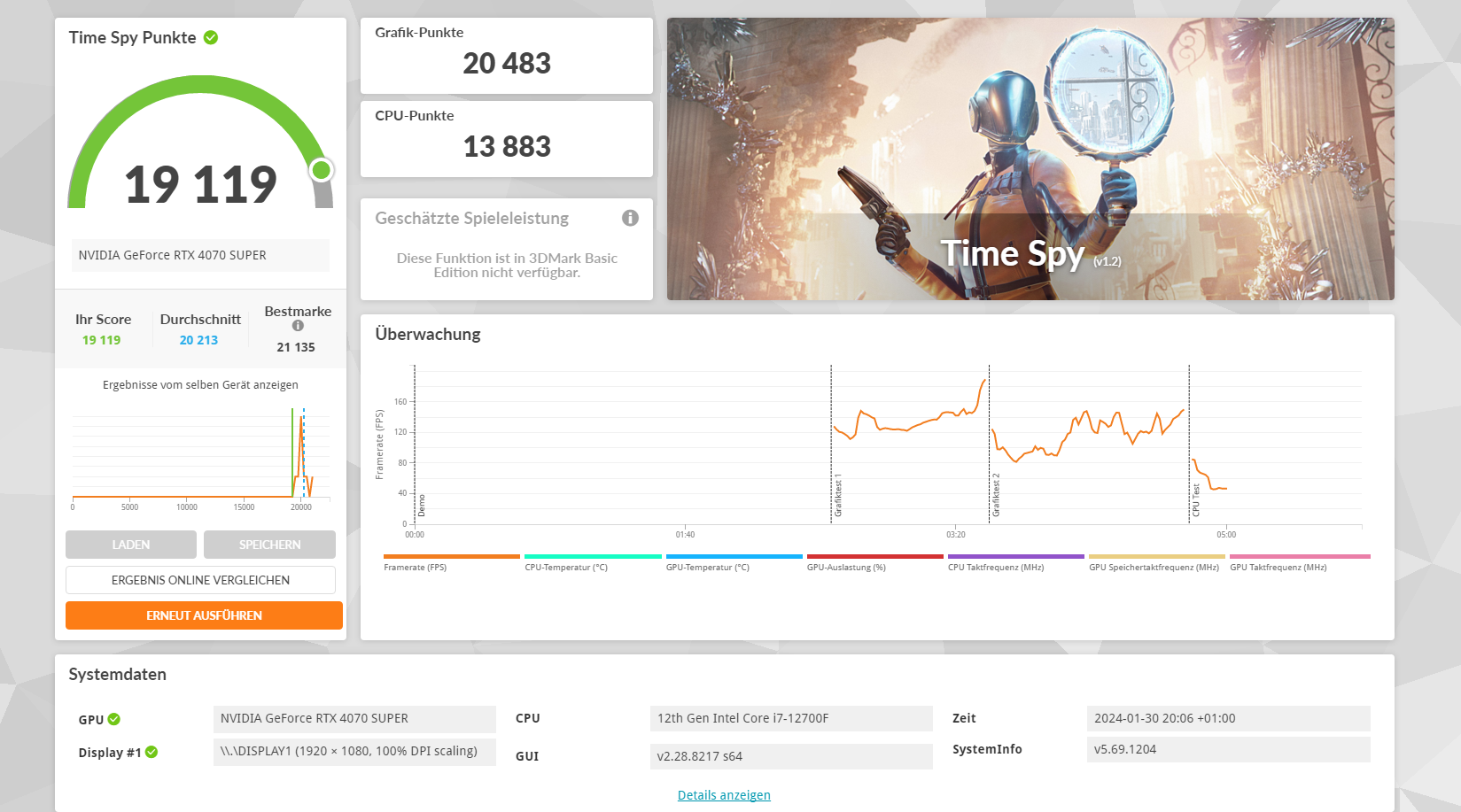The image size is (1461, 812).
Task: Toggle GPU Taktfrequenz (MHz) legend series
Action: click(x=1299, y=563)
